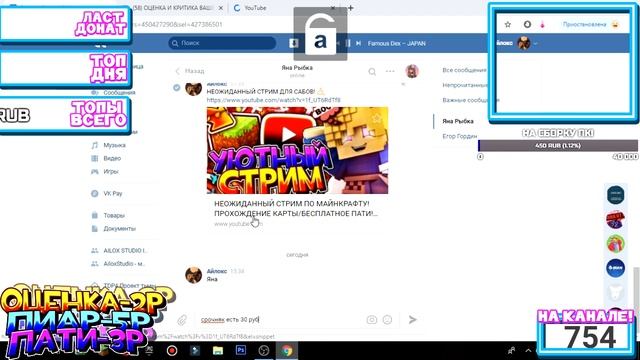Open a new browser tab with plus
Viewport: 640px width, 360px height.
click(350, 8)
